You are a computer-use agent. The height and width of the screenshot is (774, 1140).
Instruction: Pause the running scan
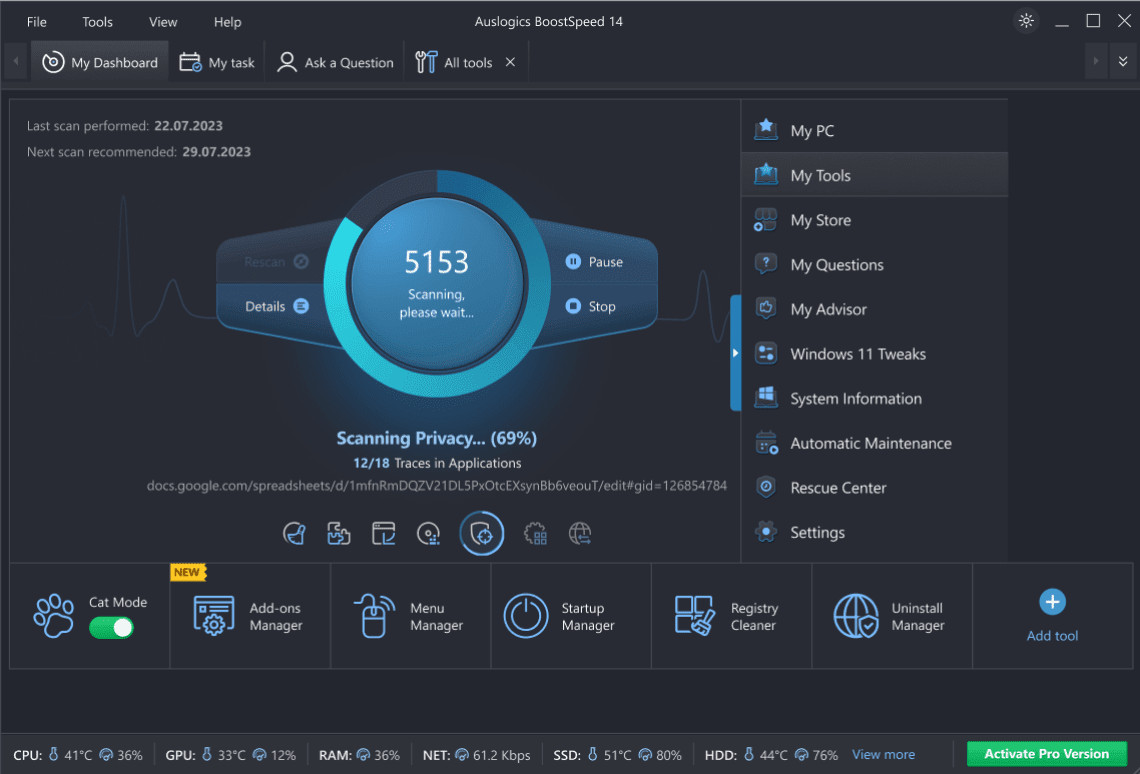click(x=594, y=262)
